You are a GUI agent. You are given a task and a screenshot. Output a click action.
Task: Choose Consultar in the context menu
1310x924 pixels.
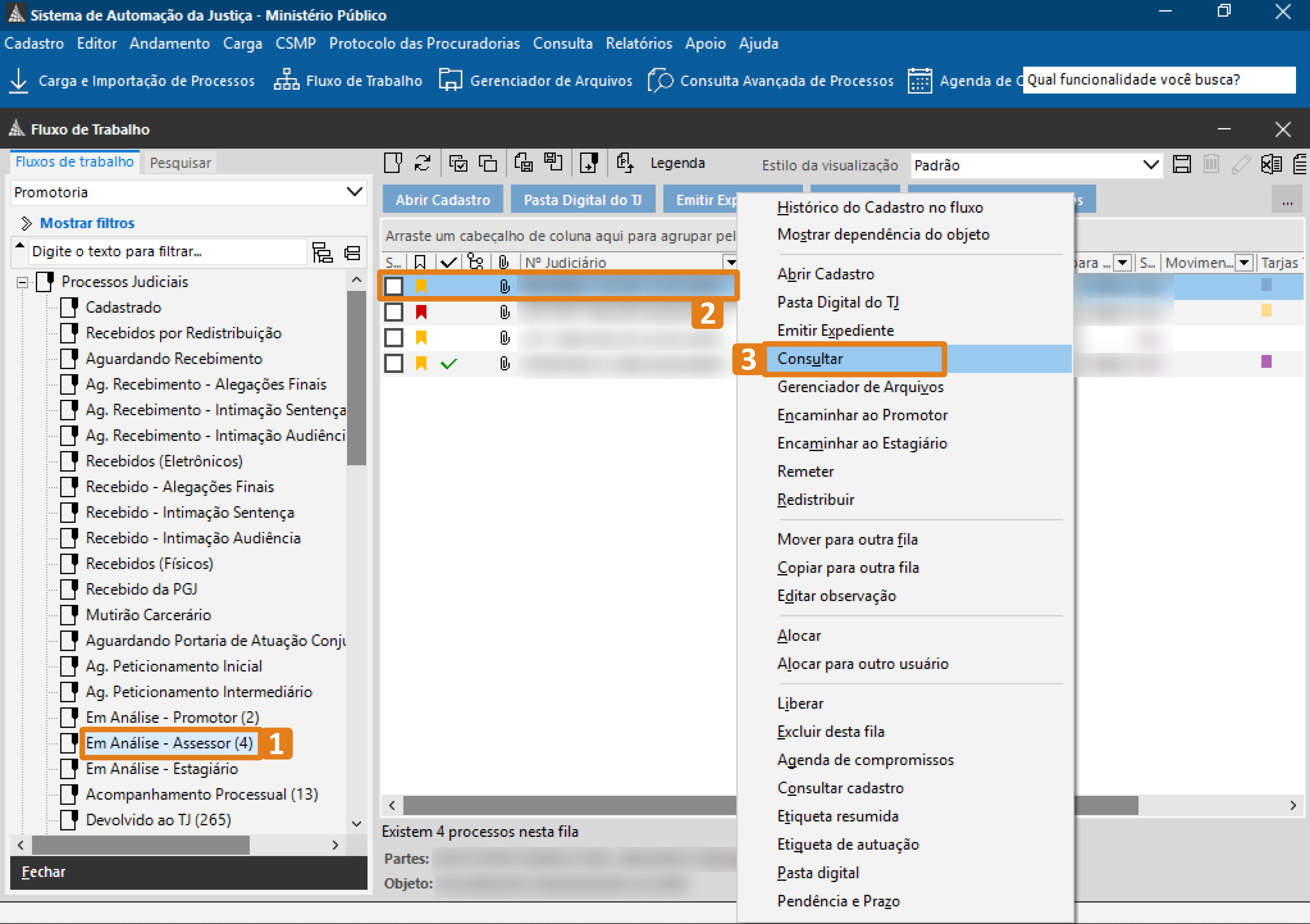810,359
